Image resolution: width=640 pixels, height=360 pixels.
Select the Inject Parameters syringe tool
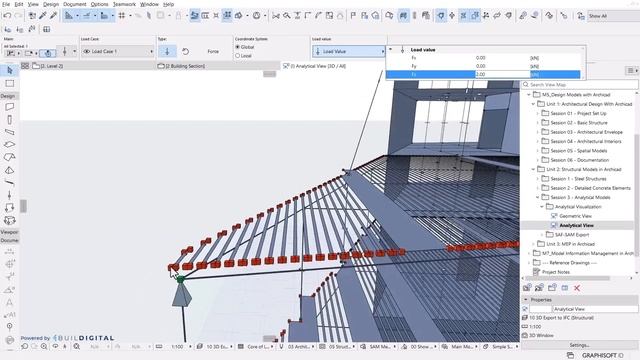click(x=53, y=16)
